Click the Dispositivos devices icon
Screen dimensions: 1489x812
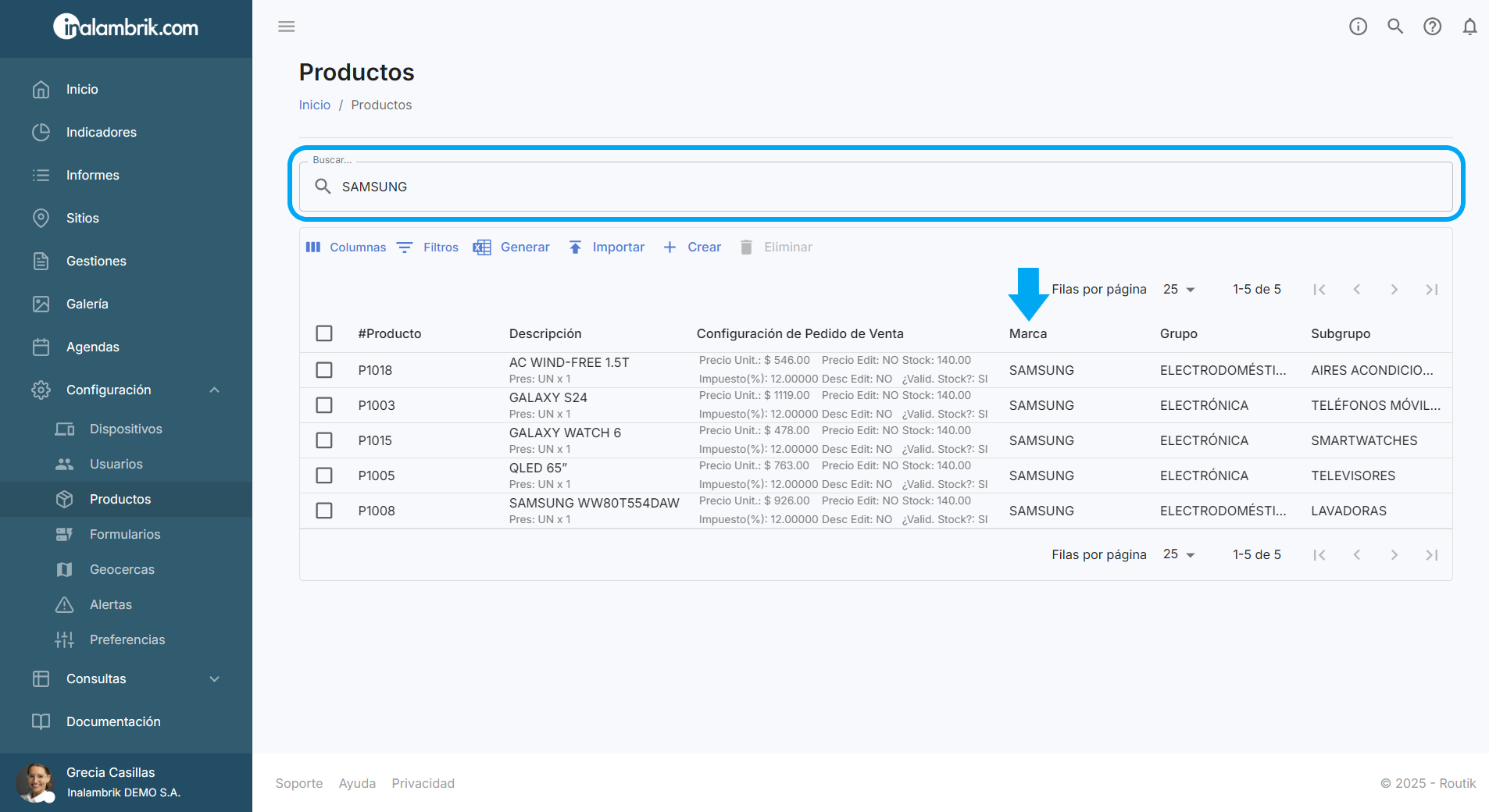click(65, 429)
